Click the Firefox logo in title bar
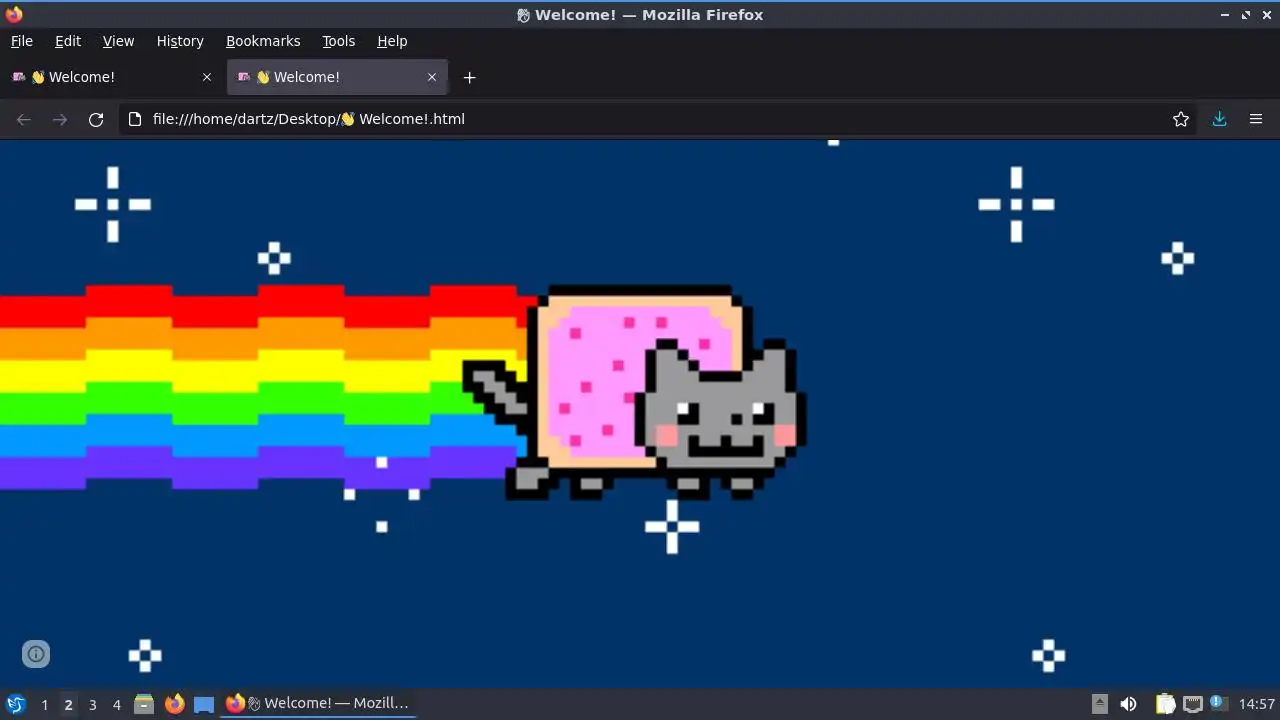 pos(14,15)
